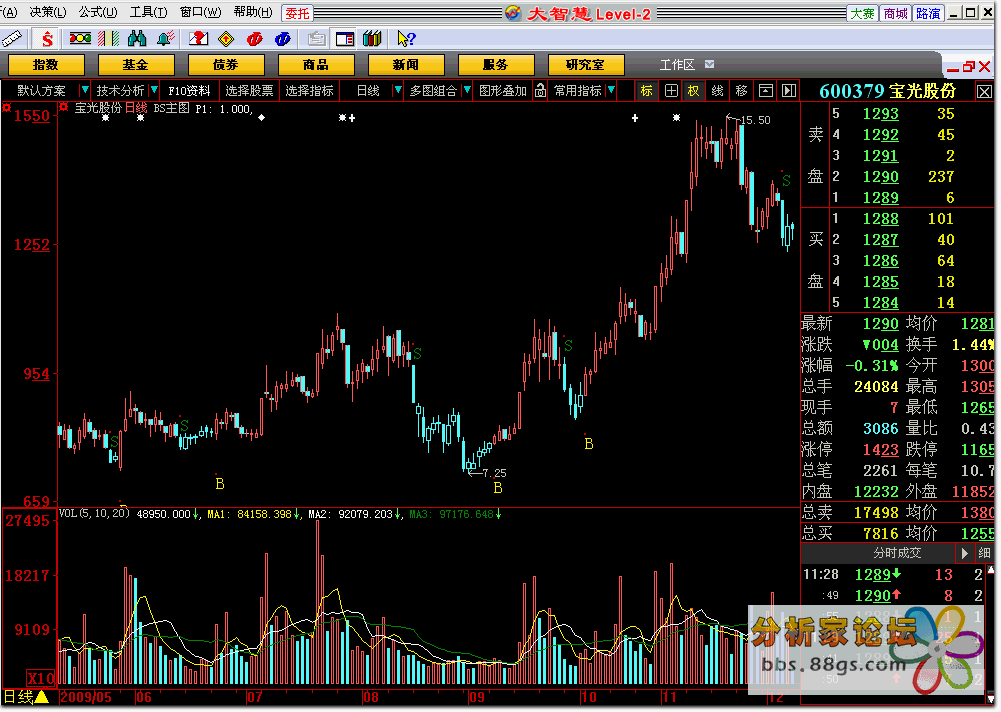1001x712 pixels.
Task: Open the 日线 period dropdown arrow
Action: point(398,91)
